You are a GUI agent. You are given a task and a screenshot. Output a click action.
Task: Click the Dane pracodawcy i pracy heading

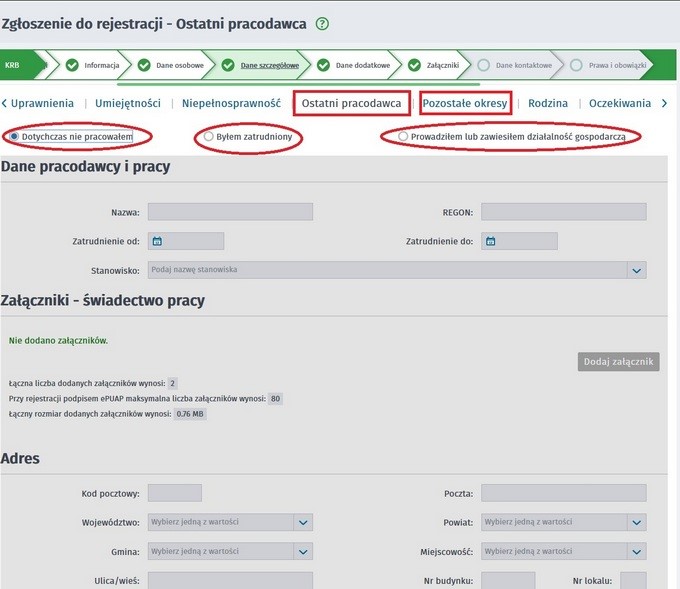click(85, 167)
